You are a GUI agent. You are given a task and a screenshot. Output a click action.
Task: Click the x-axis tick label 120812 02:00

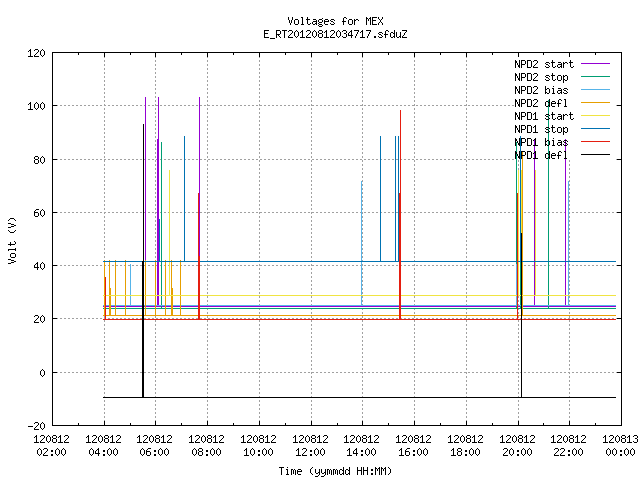tap(51, 445)
